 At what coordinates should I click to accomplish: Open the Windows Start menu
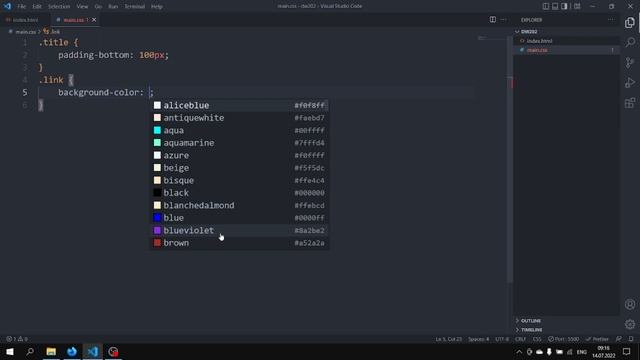coord(10,351)
